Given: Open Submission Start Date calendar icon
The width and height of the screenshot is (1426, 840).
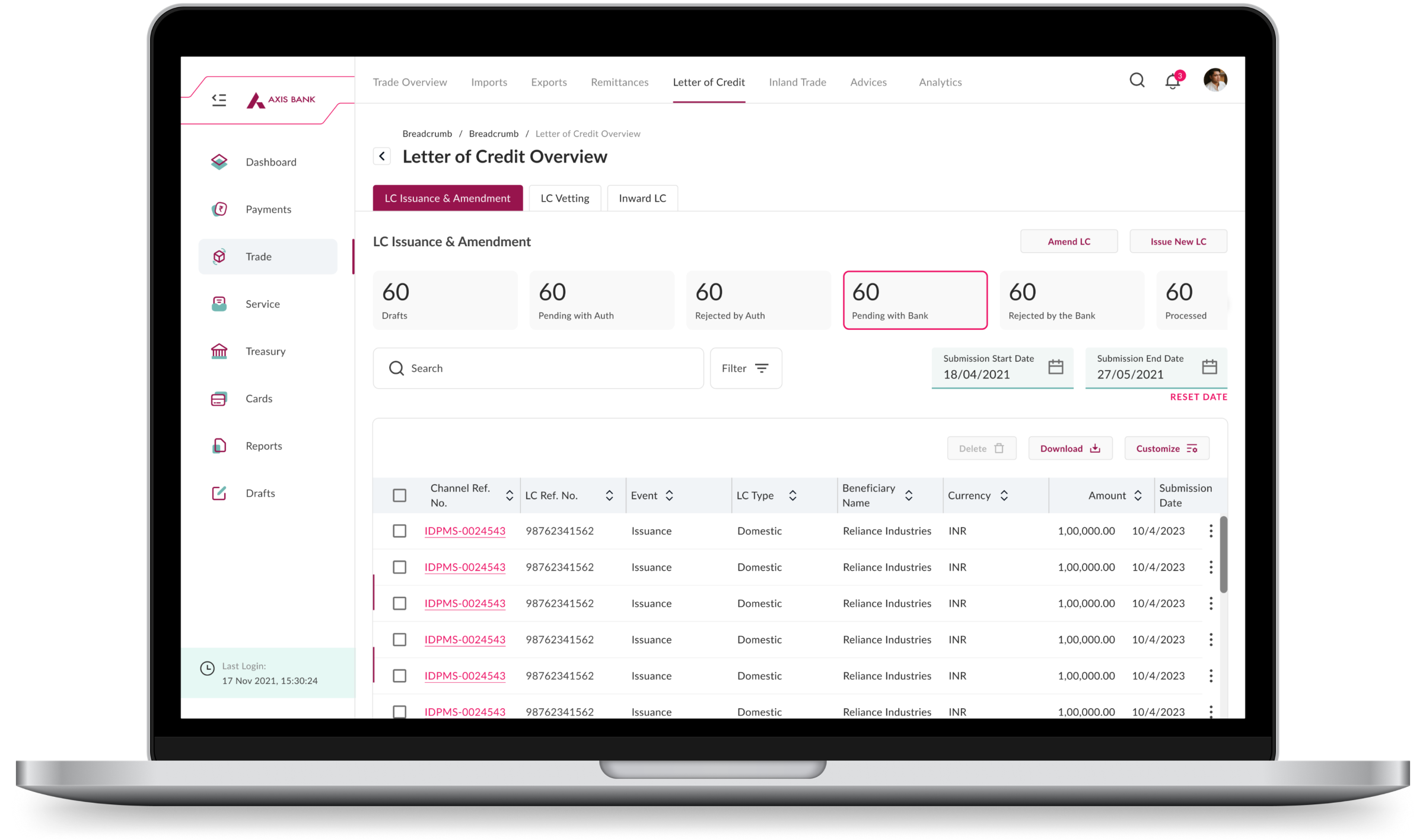Looking at the screenshot, I should 1055,367.
